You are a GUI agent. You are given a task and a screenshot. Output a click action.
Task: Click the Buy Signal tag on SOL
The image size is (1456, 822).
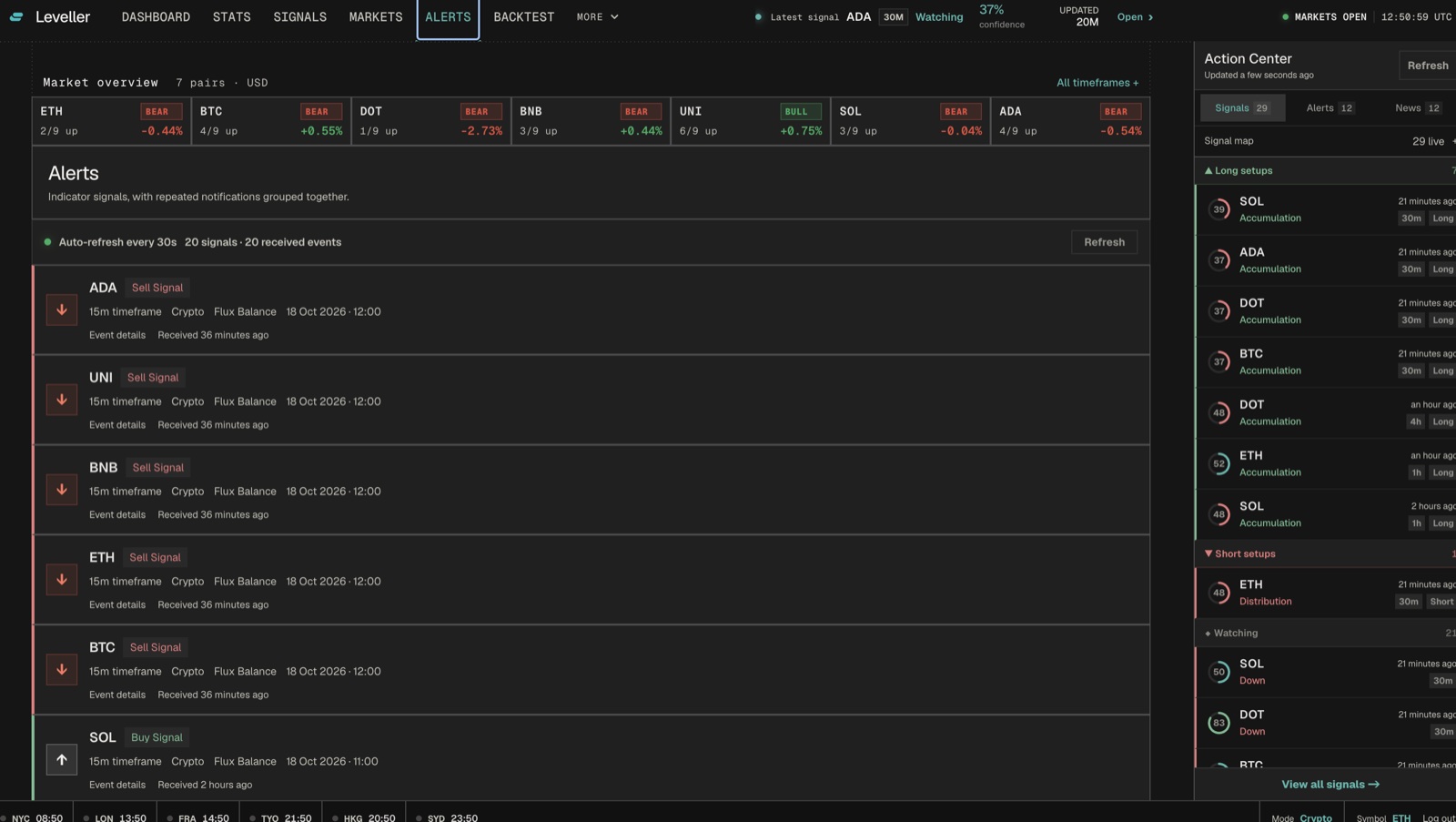pos(157,737)
